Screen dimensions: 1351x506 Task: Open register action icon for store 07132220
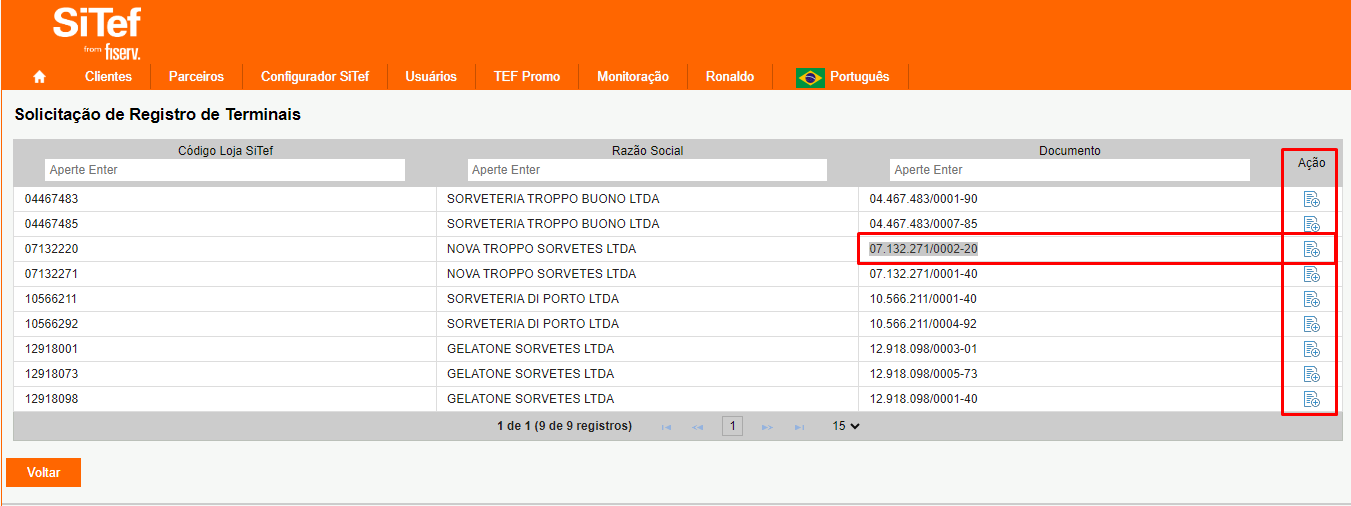click(1311, 249)
